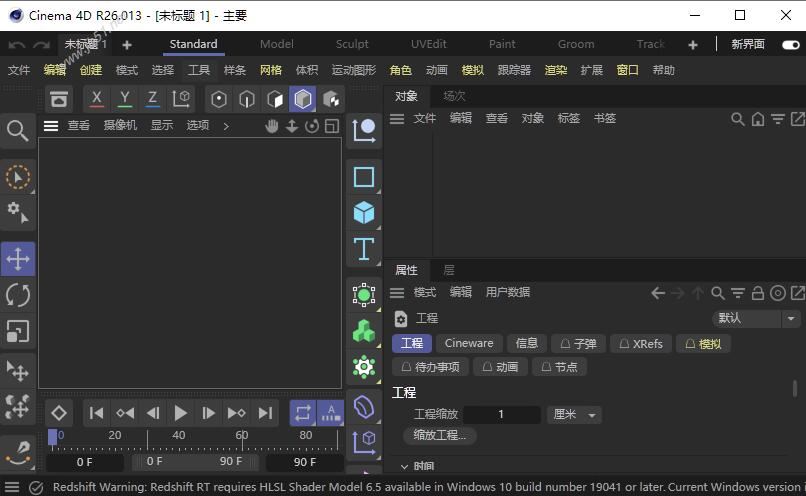The image size is (806, 496).
Task: Click the 工程缩放 value field
Action: tap(501, 414)
